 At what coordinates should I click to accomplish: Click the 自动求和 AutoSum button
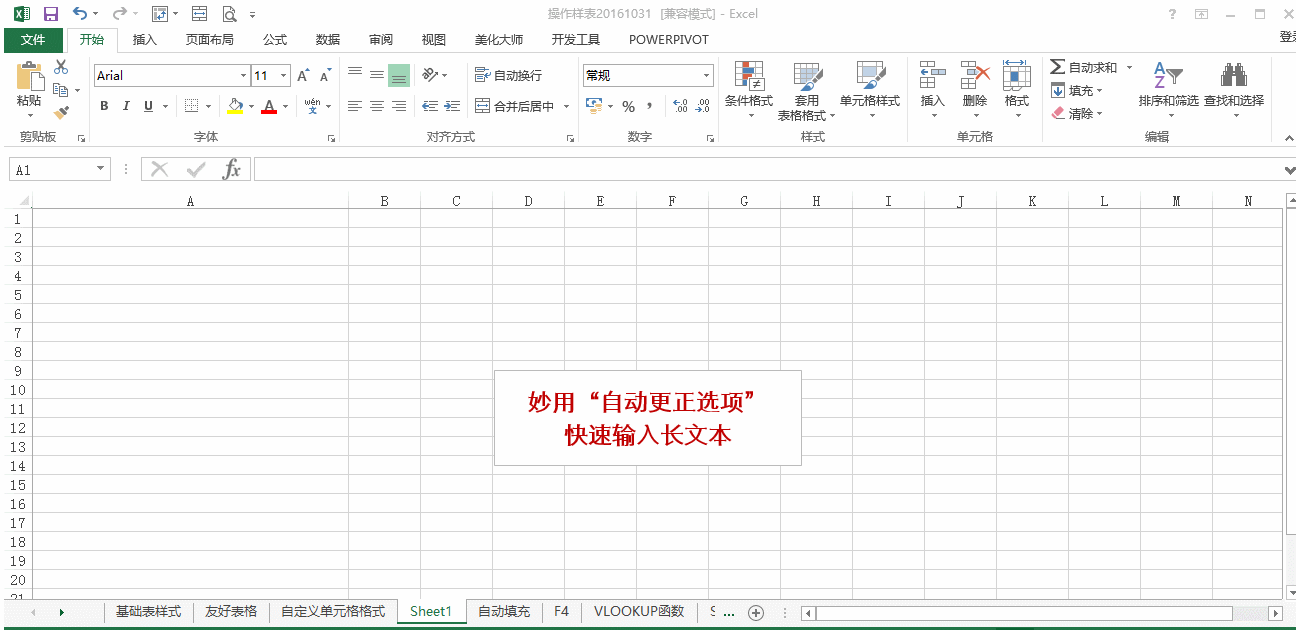tap(1084, 67)
